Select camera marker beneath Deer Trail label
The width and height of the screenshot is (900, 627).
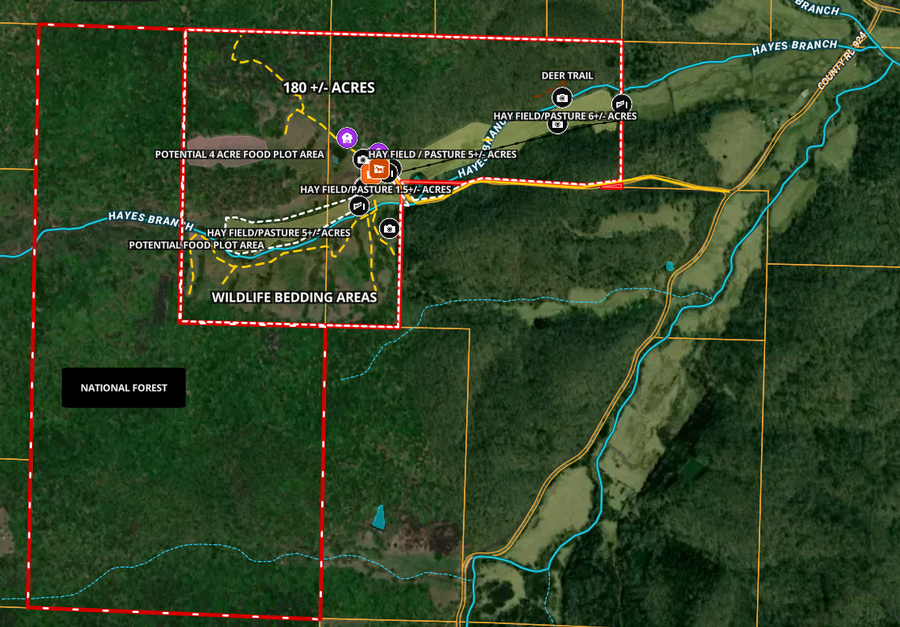point(562,97)
